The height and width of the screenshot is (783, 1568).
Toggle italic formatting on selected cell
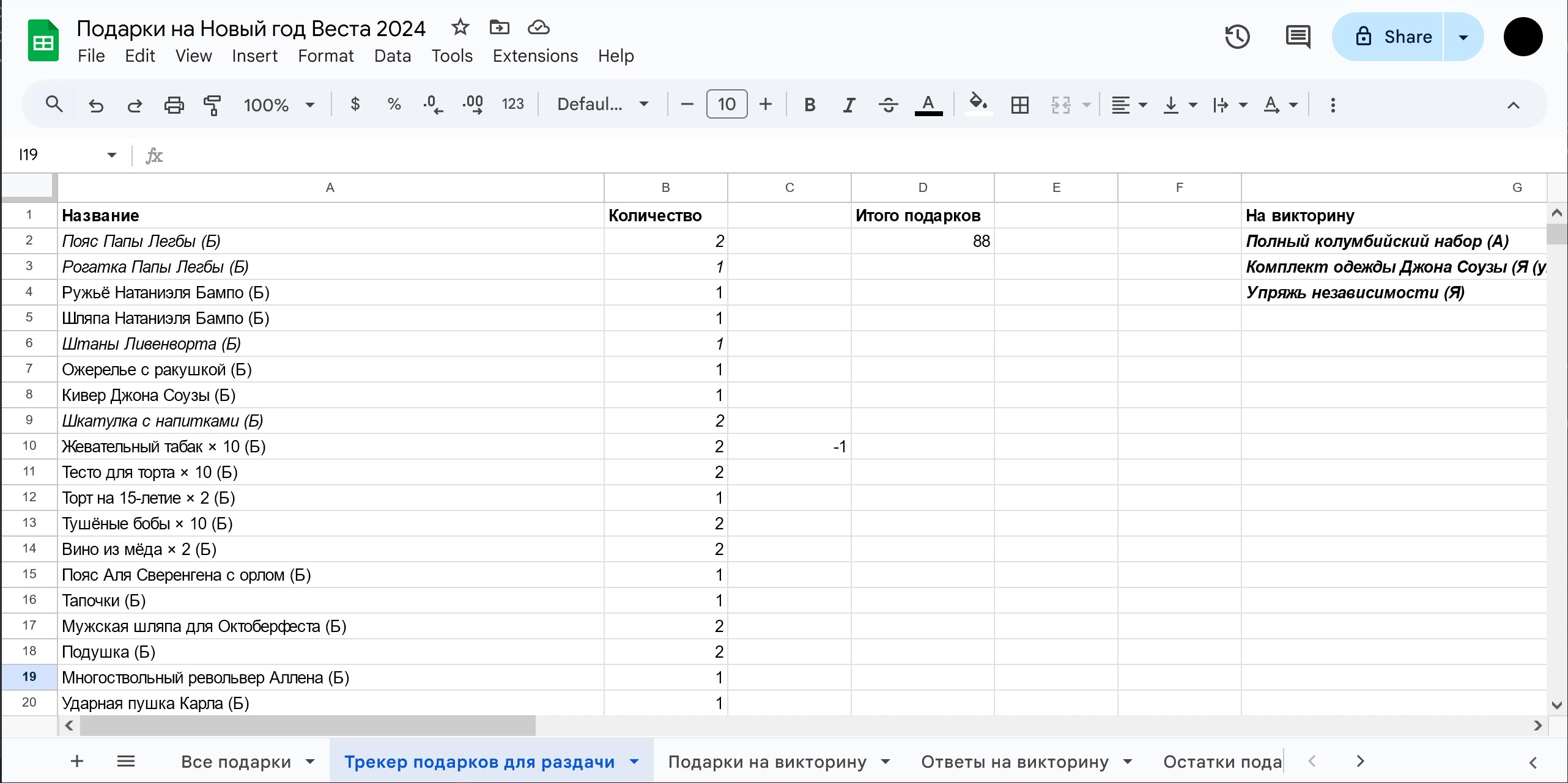848,104
